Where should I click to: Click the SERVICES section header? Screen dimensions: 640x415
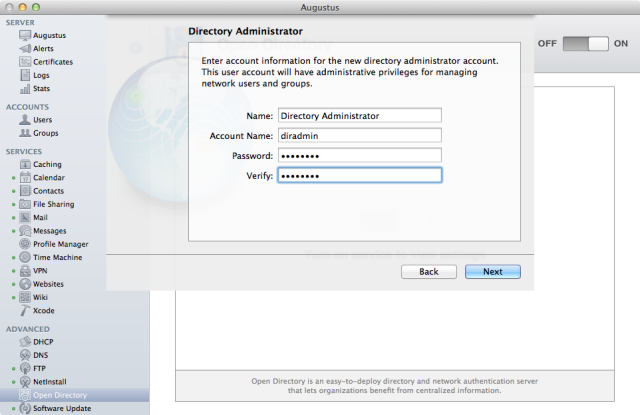(24, 151)
